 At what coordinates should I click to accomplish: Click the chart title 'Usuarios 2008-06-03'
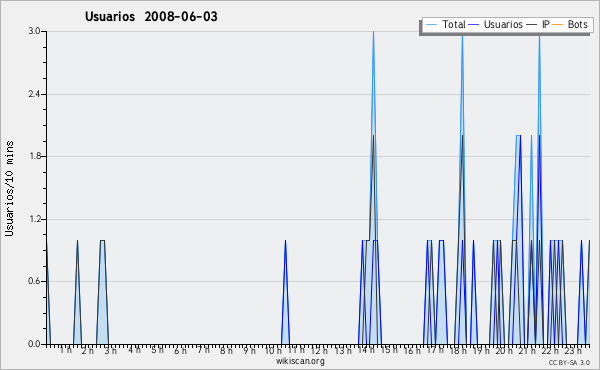(151, 17)
